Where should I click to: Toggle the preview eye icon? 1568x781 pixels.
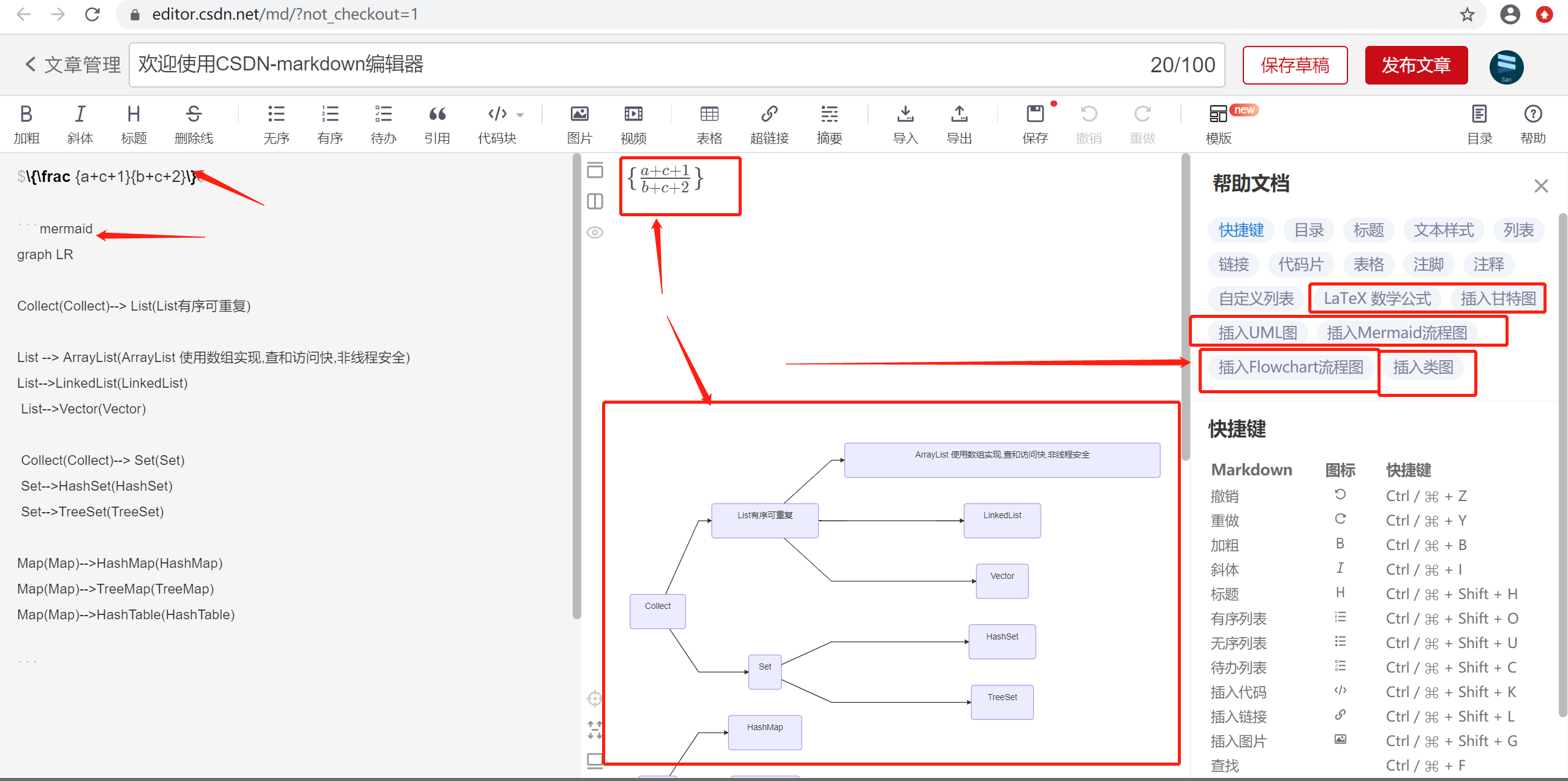point(595,233)
